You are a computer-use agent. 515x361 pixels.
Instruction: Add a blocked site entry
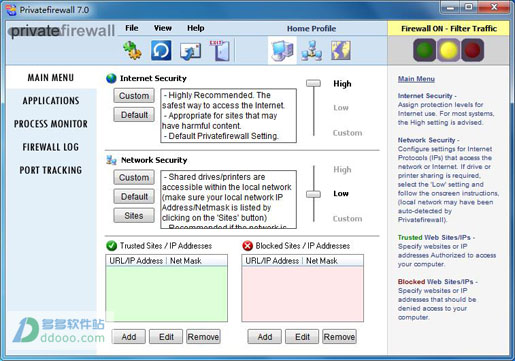click(x=265, y=337)
